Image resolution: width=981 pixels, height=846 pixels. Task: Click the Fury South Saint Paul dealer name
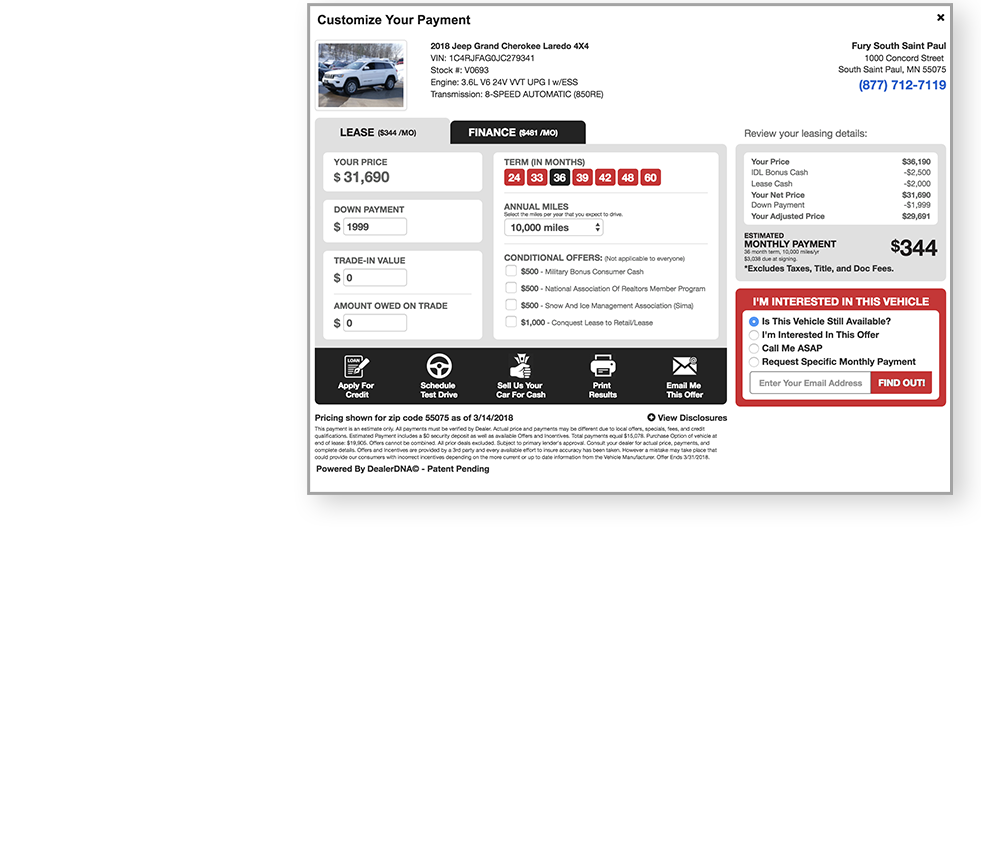coord(898,46)
